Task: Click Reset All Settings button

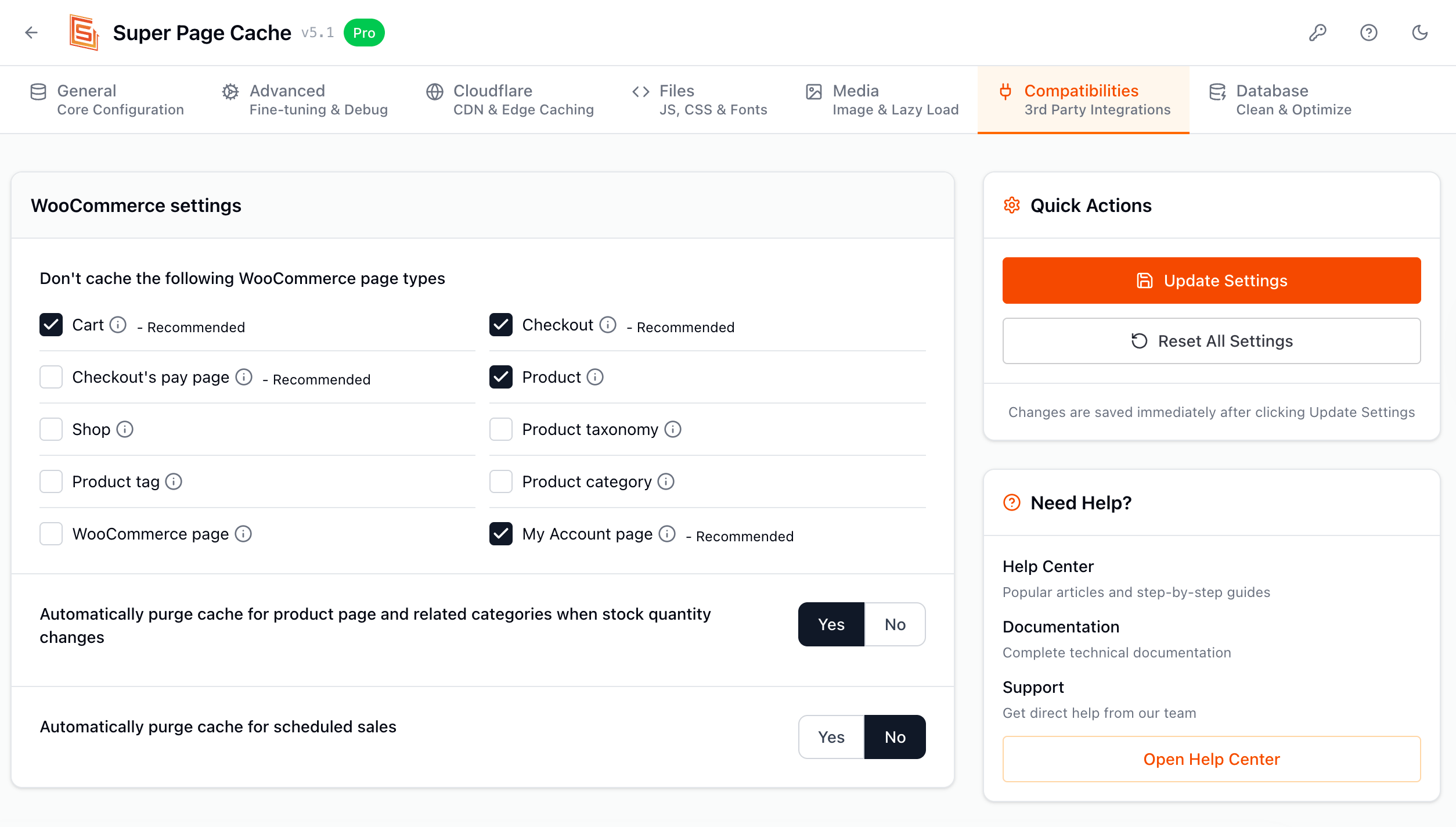Action: point(1212,341)
